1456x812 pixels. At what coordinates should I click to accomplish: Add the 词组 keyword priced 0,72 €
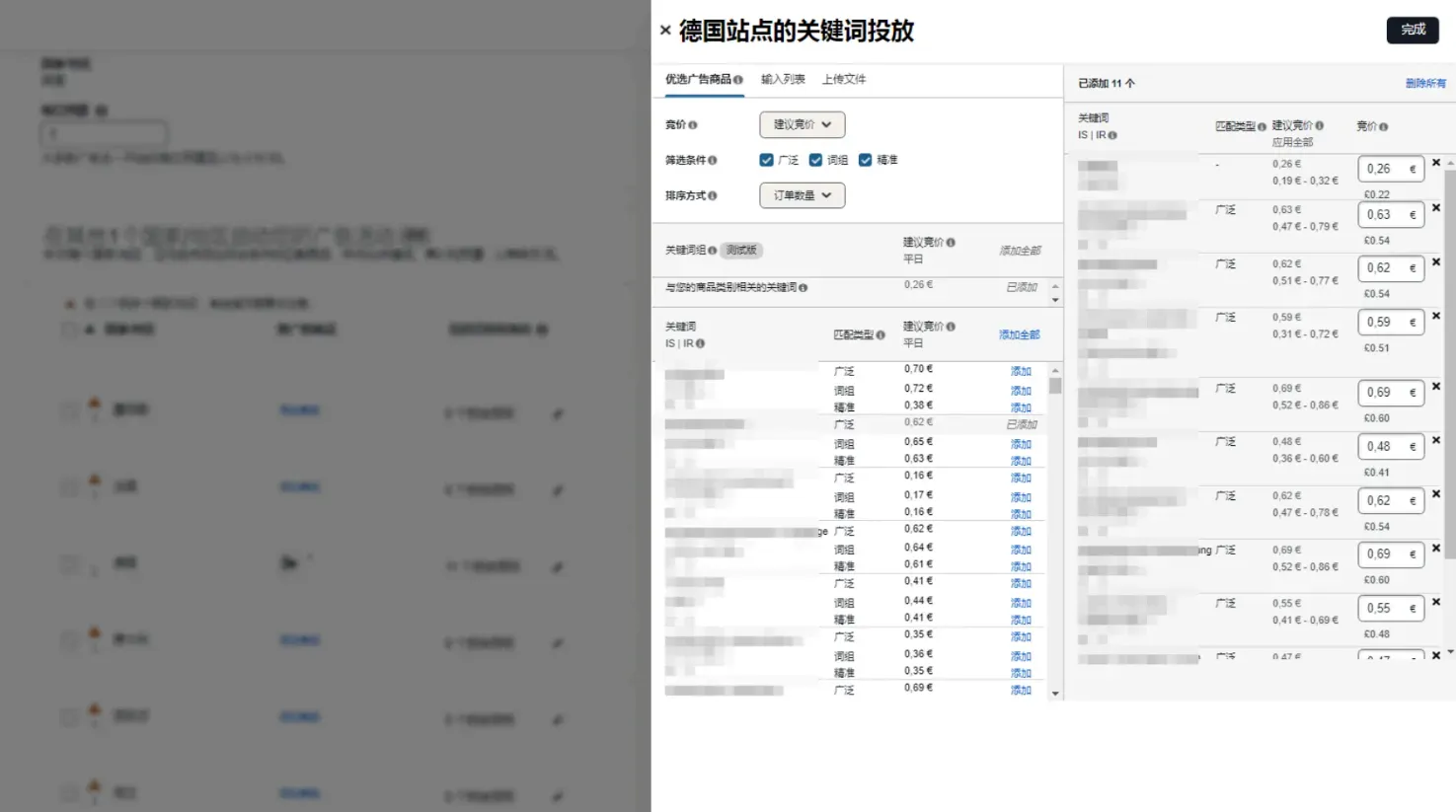(x=1021, y=391)
